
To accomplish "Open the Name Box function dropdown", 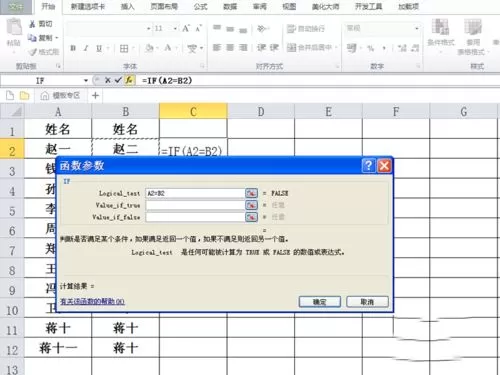I will (86, 81).
